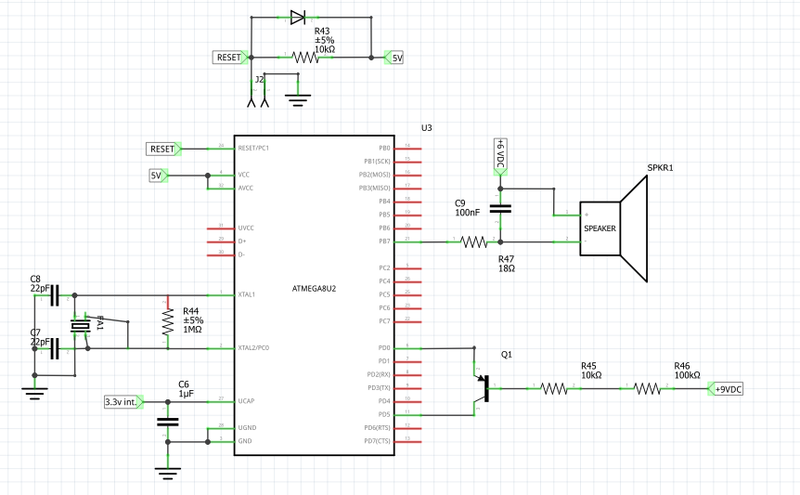Select the R47 resistor symbol

click(473, 241)
